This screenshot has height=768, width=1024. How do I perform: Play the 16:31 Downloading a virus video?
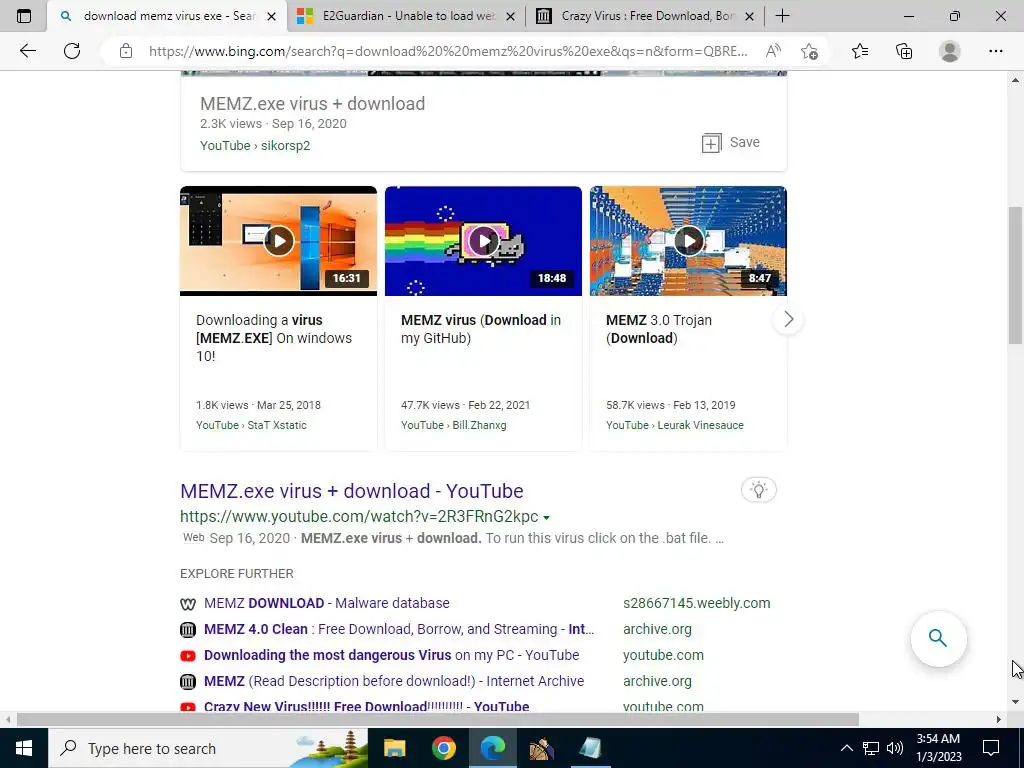(x=279, y=241)
